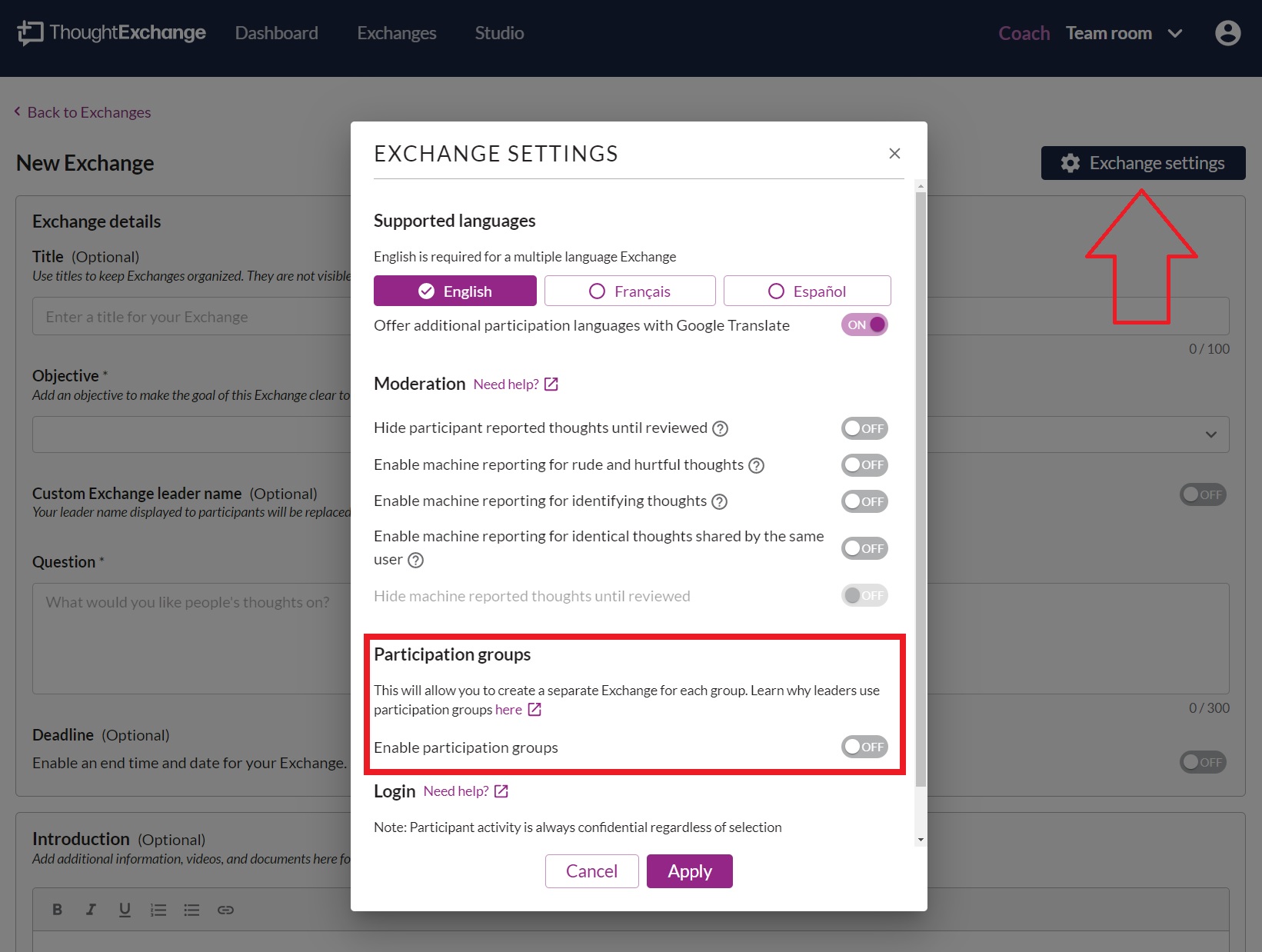Close the Exchange Settings dialog
The width and height of the screenshot is (1262, 952).
click(x=894, y=153)
